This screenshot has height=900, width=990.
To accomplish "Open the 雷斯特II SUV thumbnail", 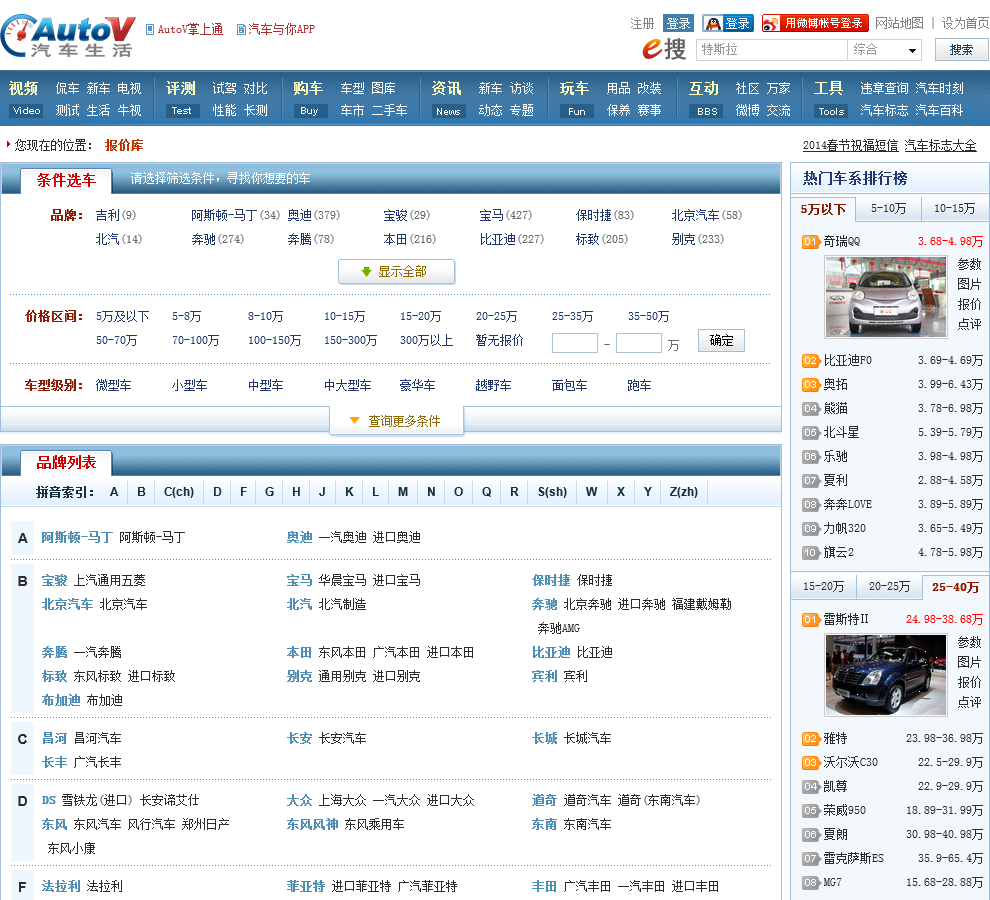I will [886, 675].
